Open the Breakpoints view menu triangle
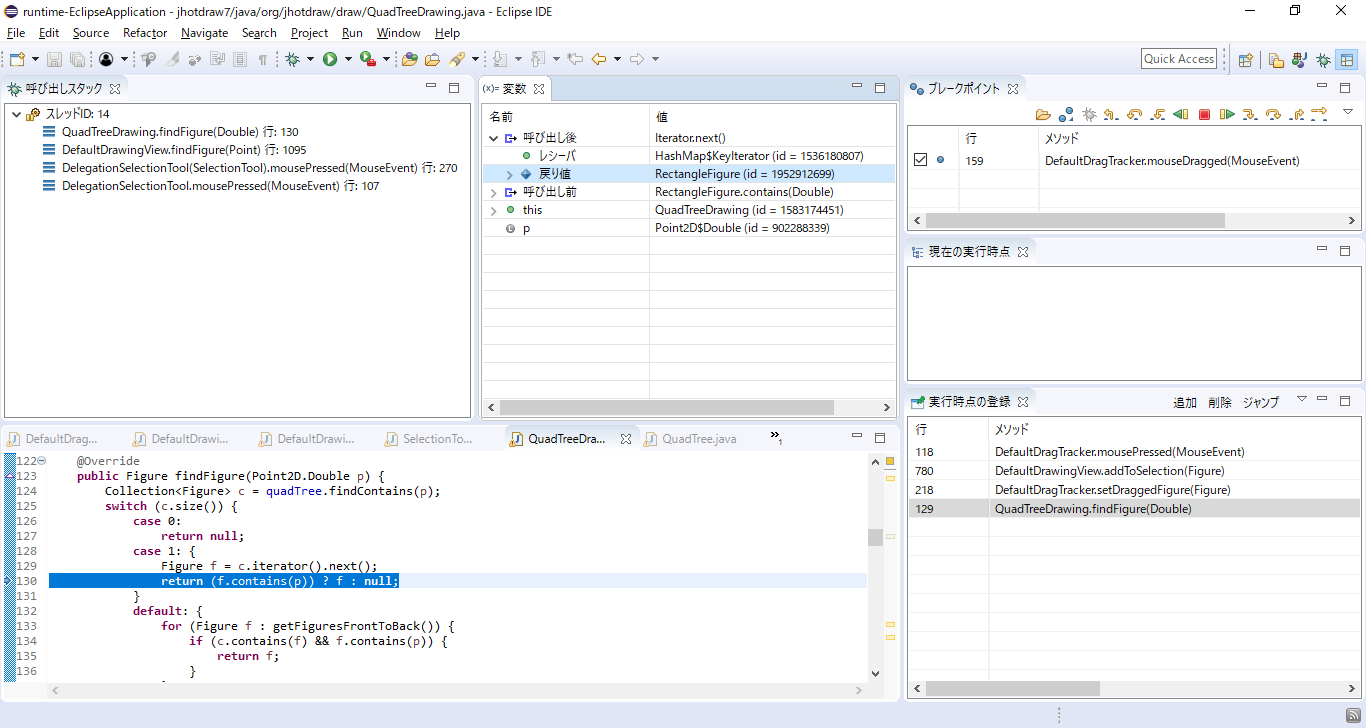This screenshot has height=728, width=1366. (1347, 111)
